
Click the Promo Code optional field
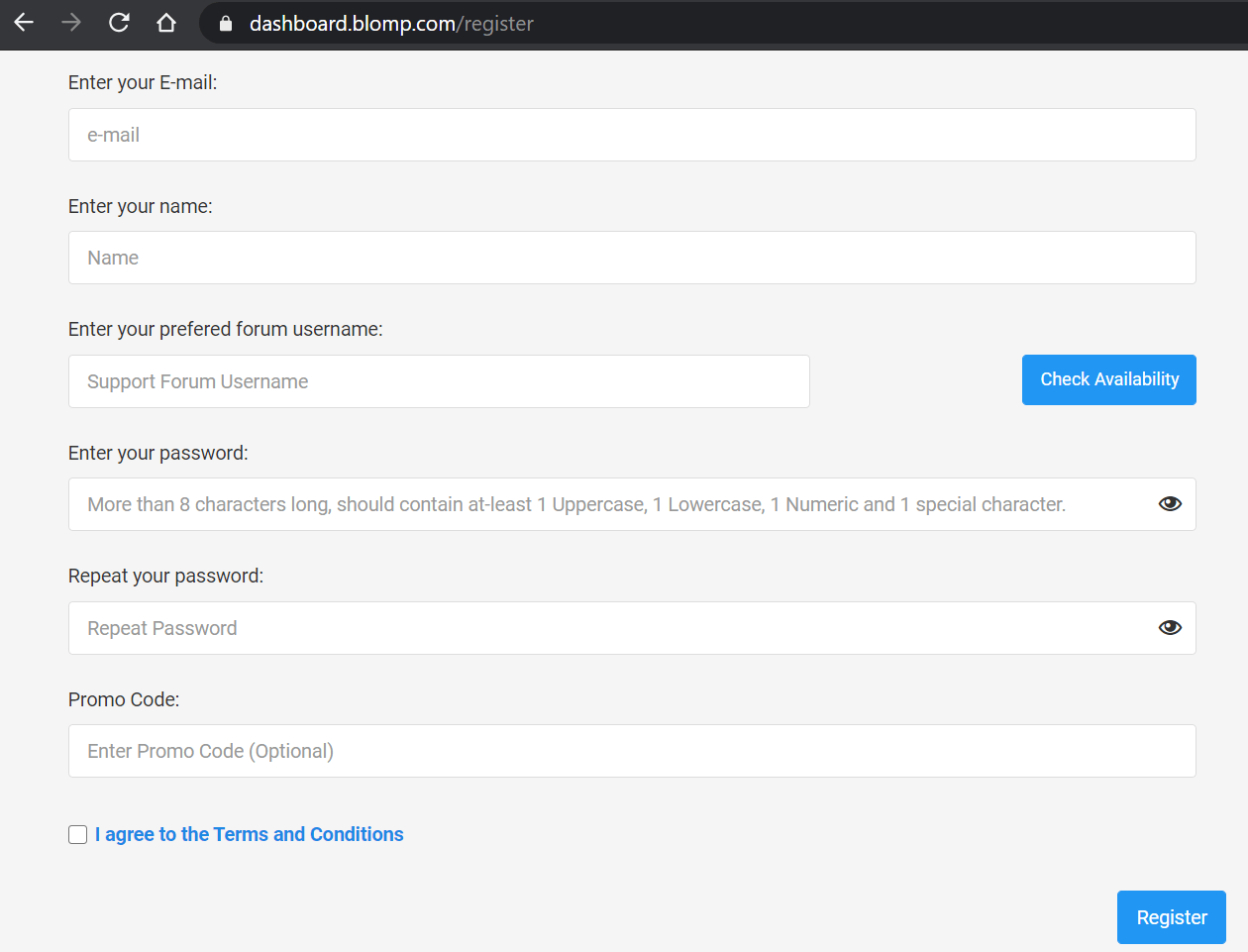pos(632,751)
